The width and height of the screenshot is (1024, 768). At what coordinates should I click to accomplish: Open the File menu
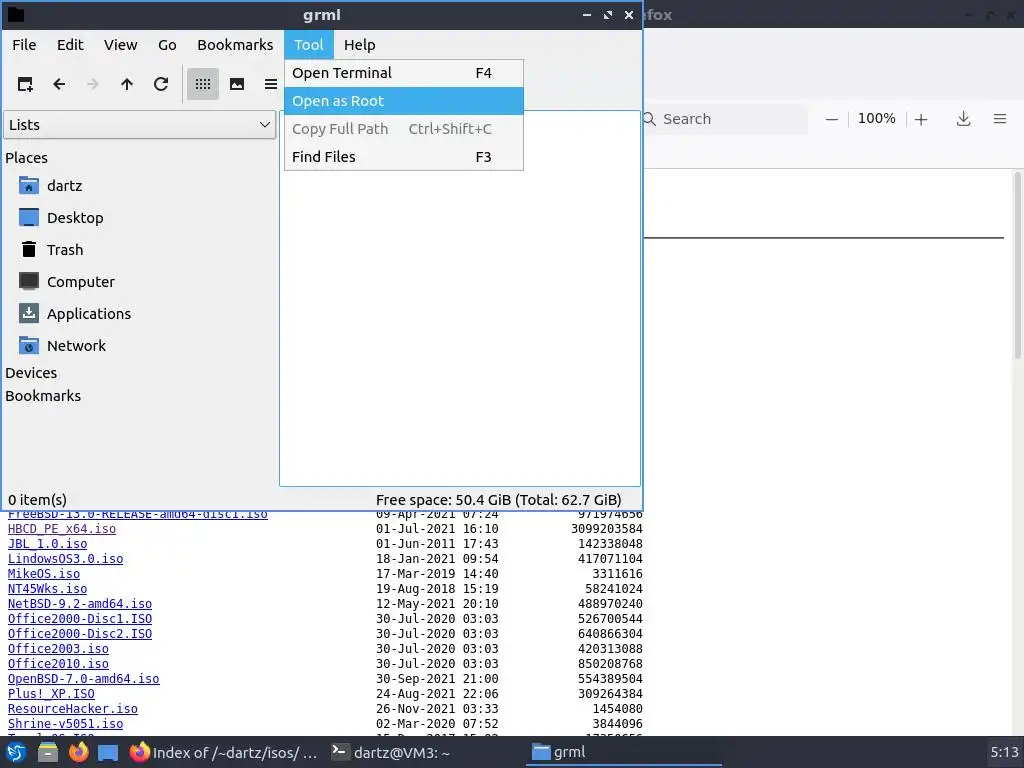point(24,45)
